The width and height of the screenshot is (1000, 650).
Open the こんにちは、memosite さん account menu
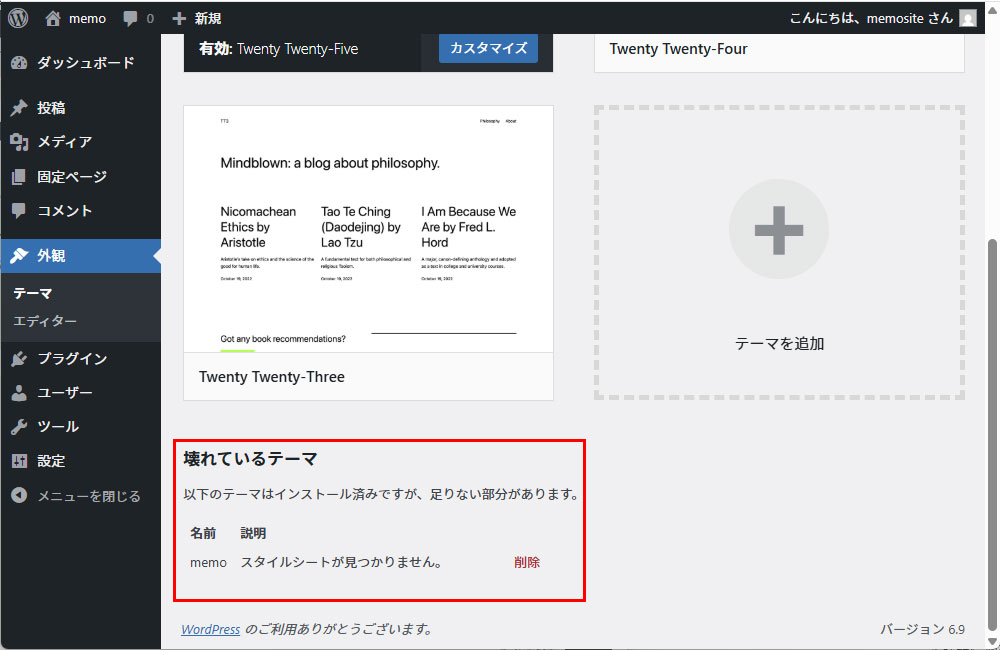click(x=870, y=18)
